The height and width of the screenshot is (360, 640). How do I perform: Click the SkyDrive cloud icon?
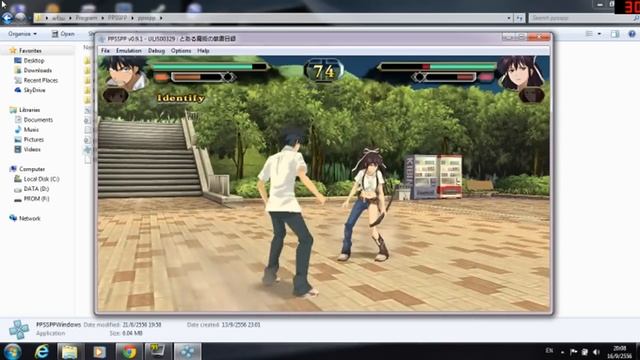18,90
